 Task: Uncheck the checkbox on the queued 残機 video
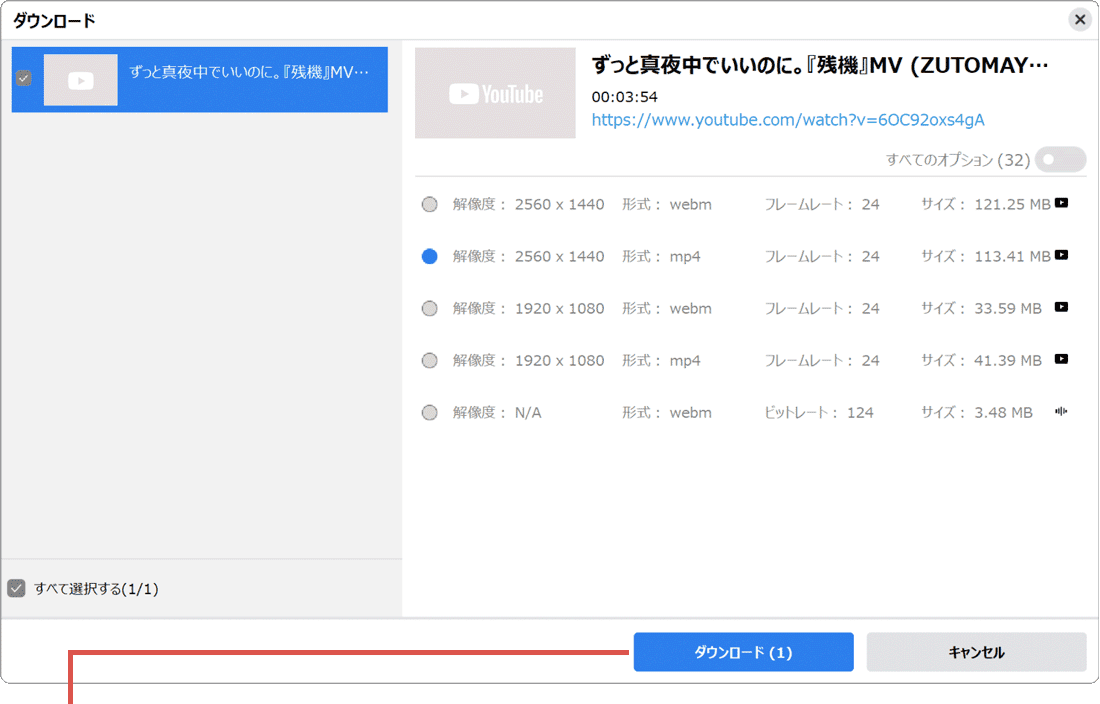click(22, 80)
